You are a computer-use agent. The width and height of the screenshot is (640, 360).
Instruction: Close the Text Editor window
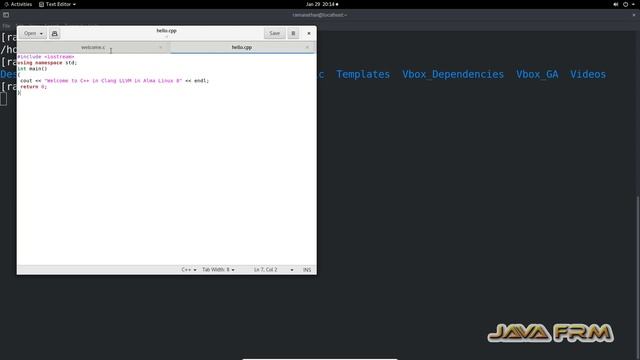[x=309, y=33]
